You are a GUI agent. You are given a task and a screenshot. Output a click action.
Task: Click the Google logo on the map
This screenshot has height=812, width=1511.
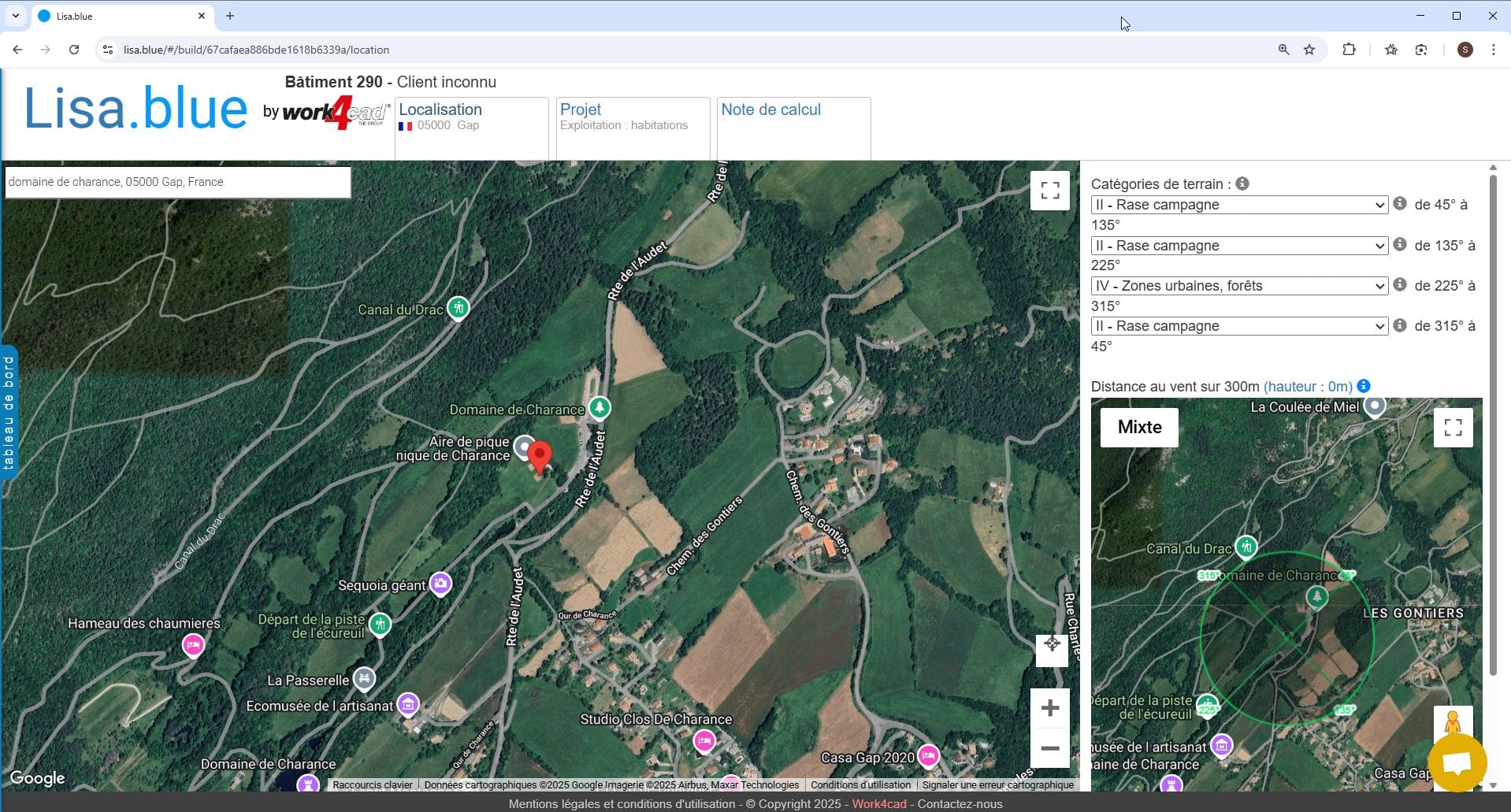(37, 778)
